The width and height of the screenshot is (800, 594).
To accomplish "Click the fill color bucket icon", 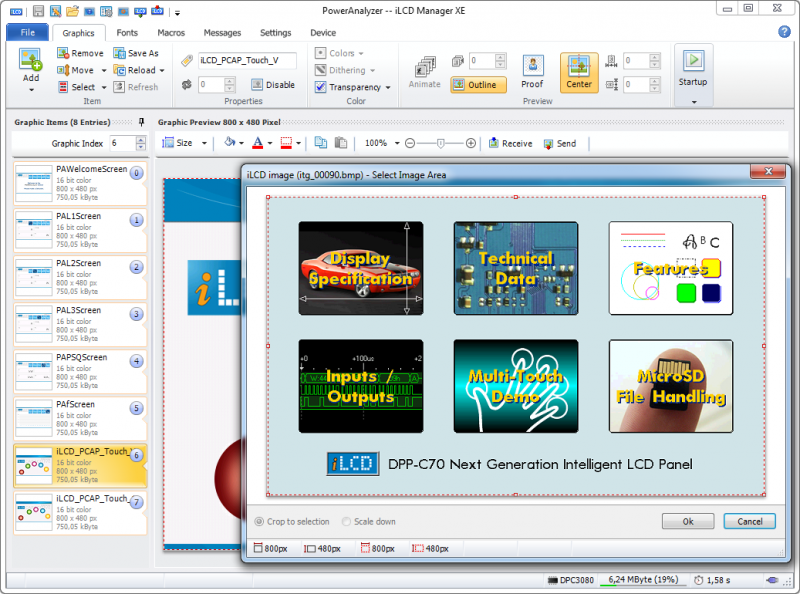I will point(230,142).
